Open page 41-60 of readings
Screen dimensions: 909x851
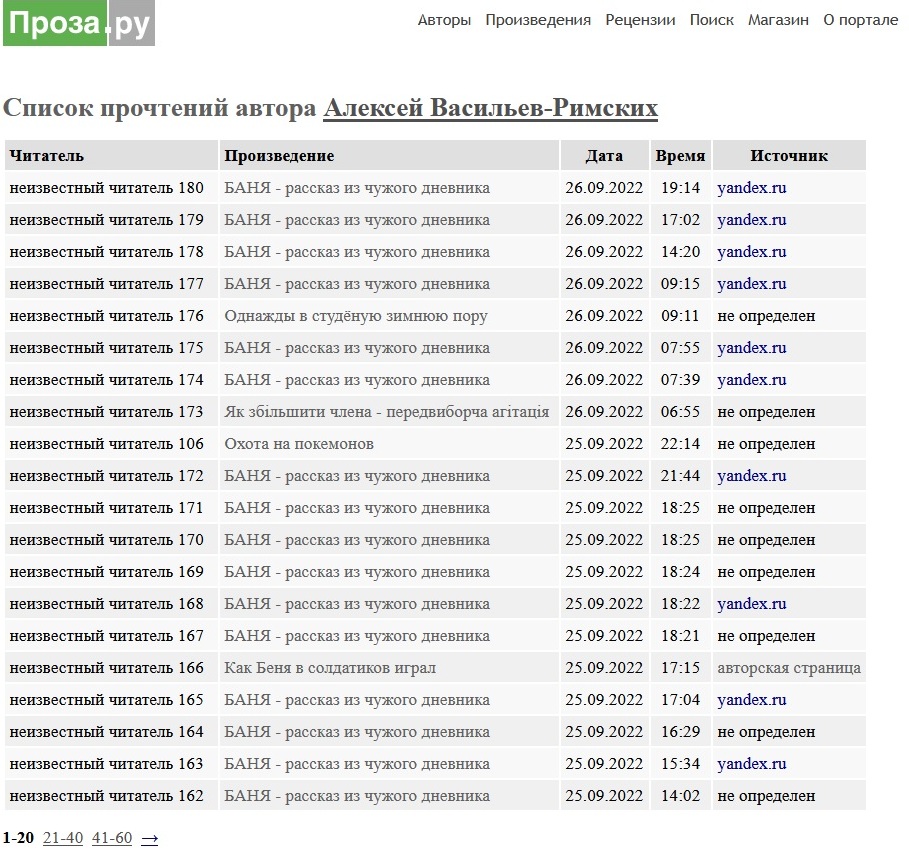pos(112,838)
